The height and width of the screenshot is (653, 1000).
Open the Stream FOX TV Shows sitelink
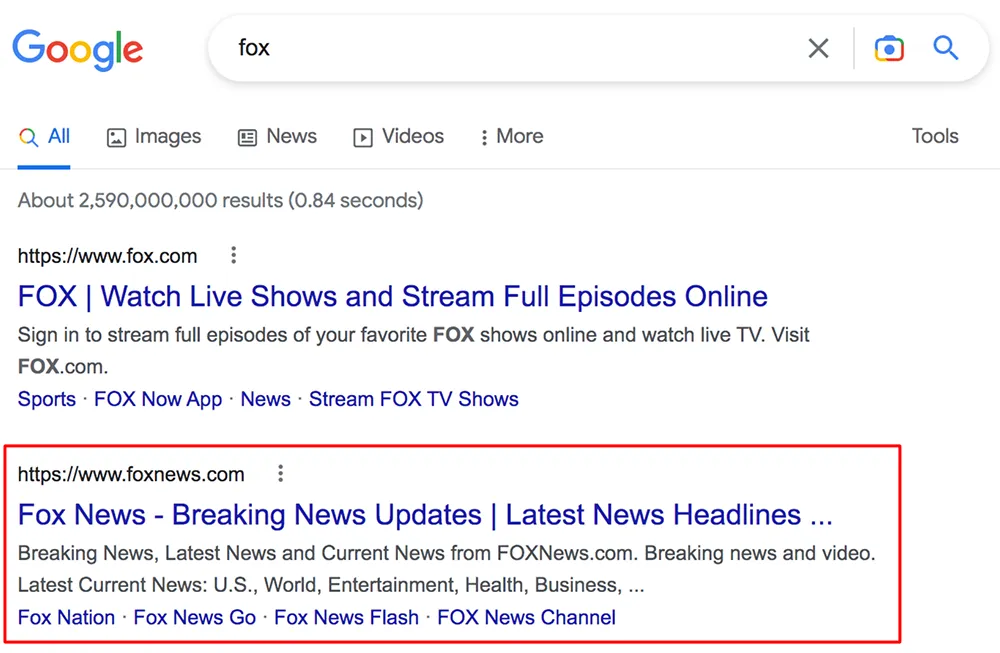click(x=414, y=399)
